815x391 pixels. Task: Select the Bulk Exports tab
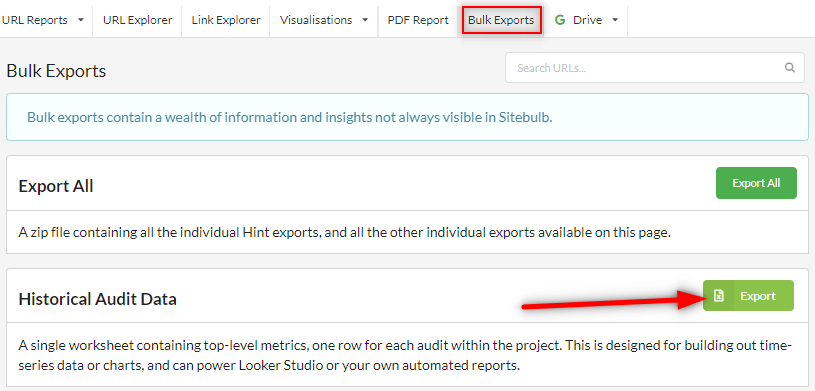tap(501, 20)
